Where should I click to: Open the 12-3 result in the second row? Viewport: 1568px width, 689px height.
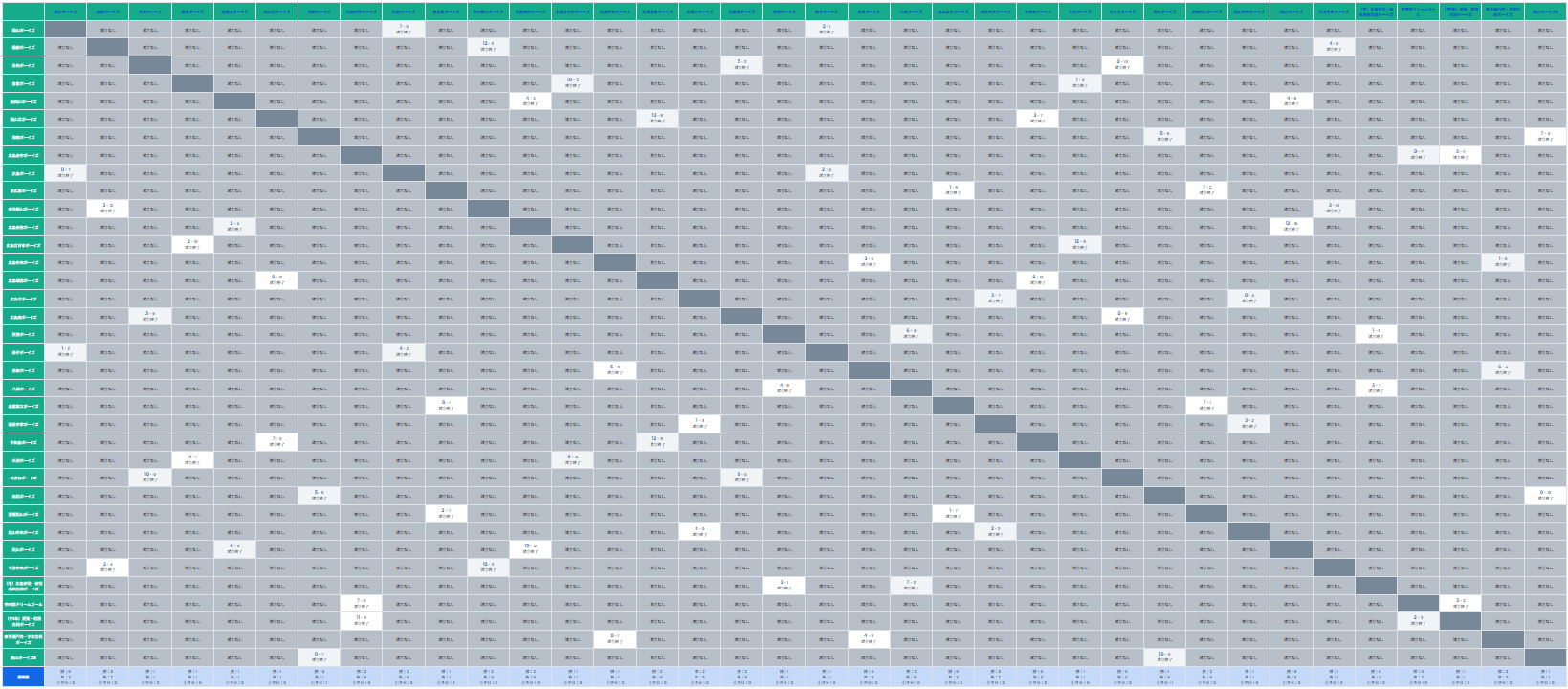[488, 47]
